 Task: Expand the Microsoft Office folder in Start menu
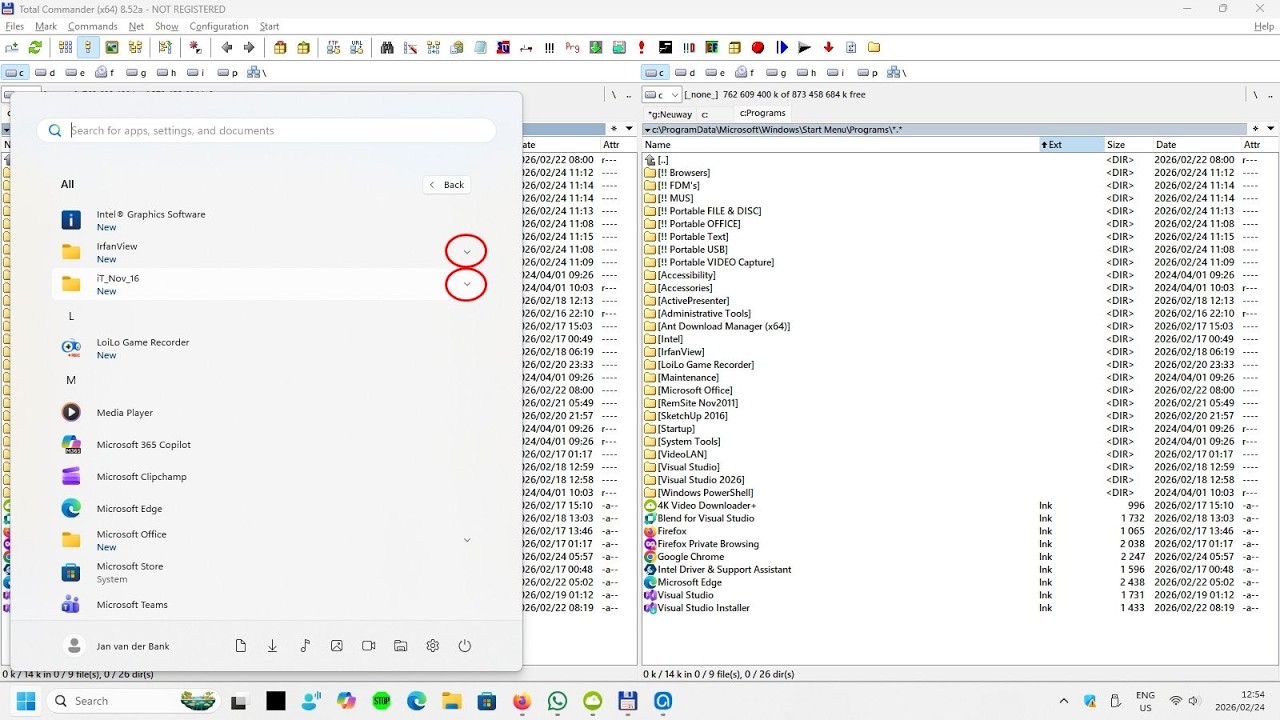tap(466, 540)
